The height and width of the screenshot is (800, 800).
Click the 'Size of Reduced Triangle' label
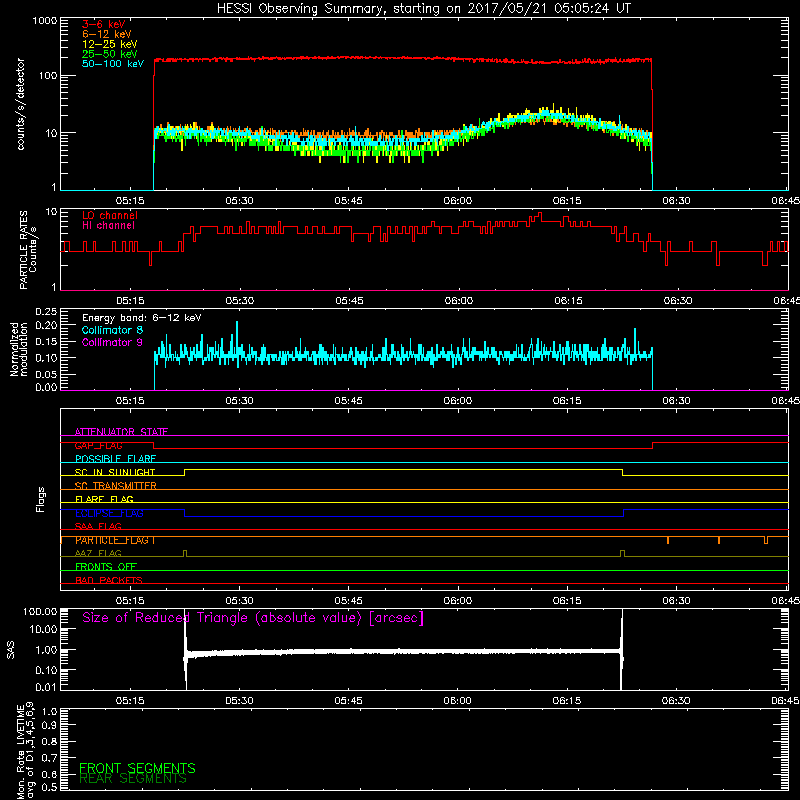pos(253,618)
